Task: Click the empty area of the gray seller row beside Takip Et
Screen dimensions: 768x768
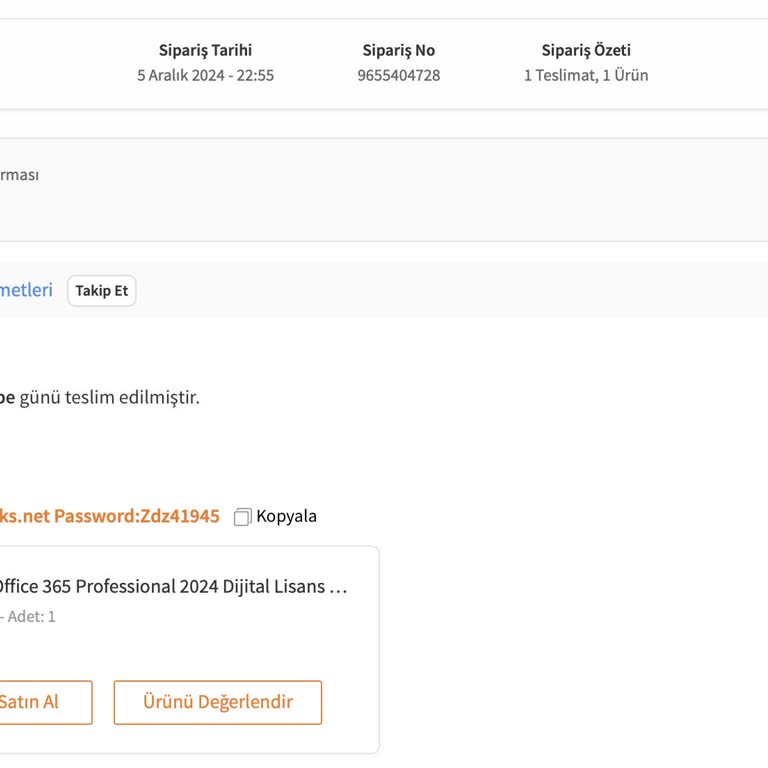Action: click(450, 290)
